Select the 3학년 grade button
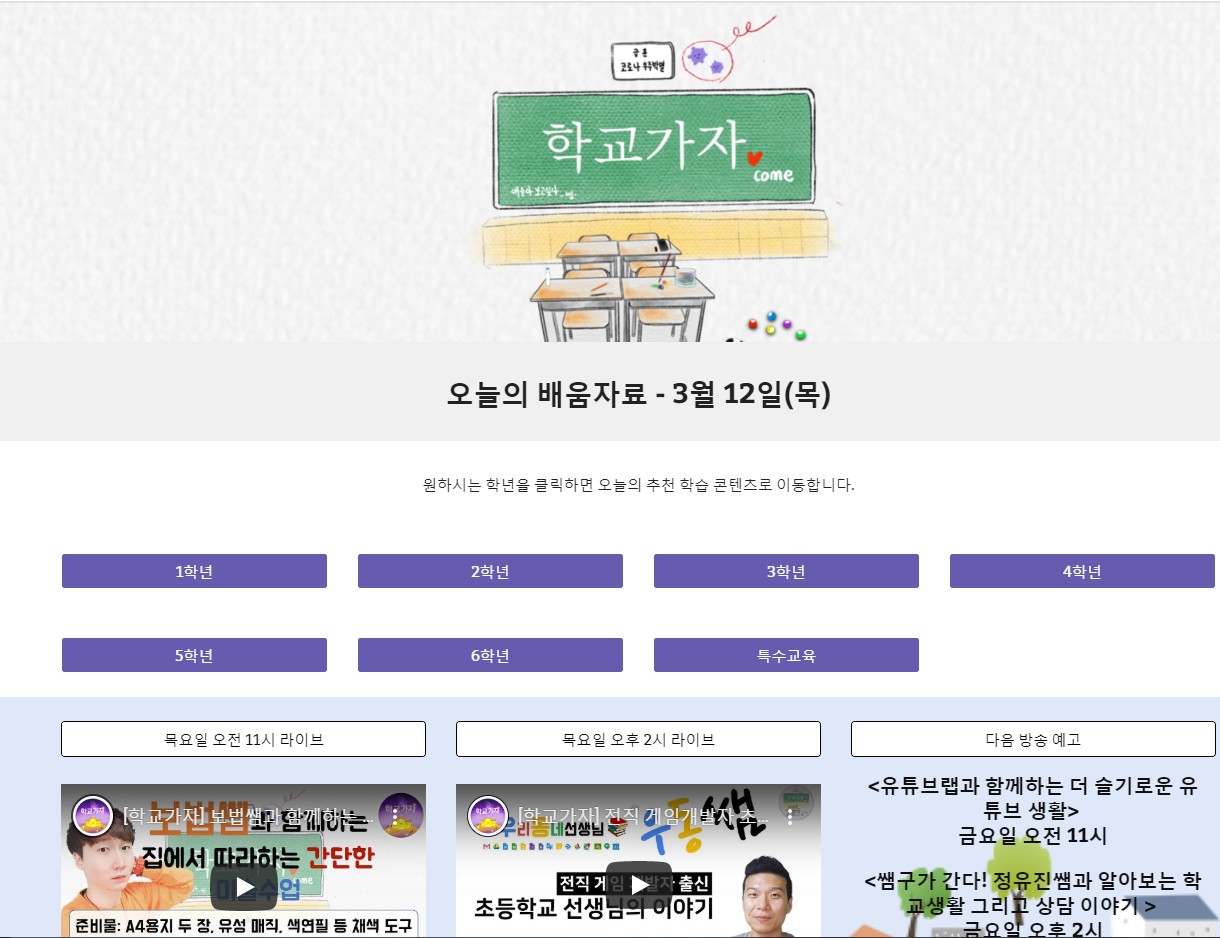 (x=786, y=571)
